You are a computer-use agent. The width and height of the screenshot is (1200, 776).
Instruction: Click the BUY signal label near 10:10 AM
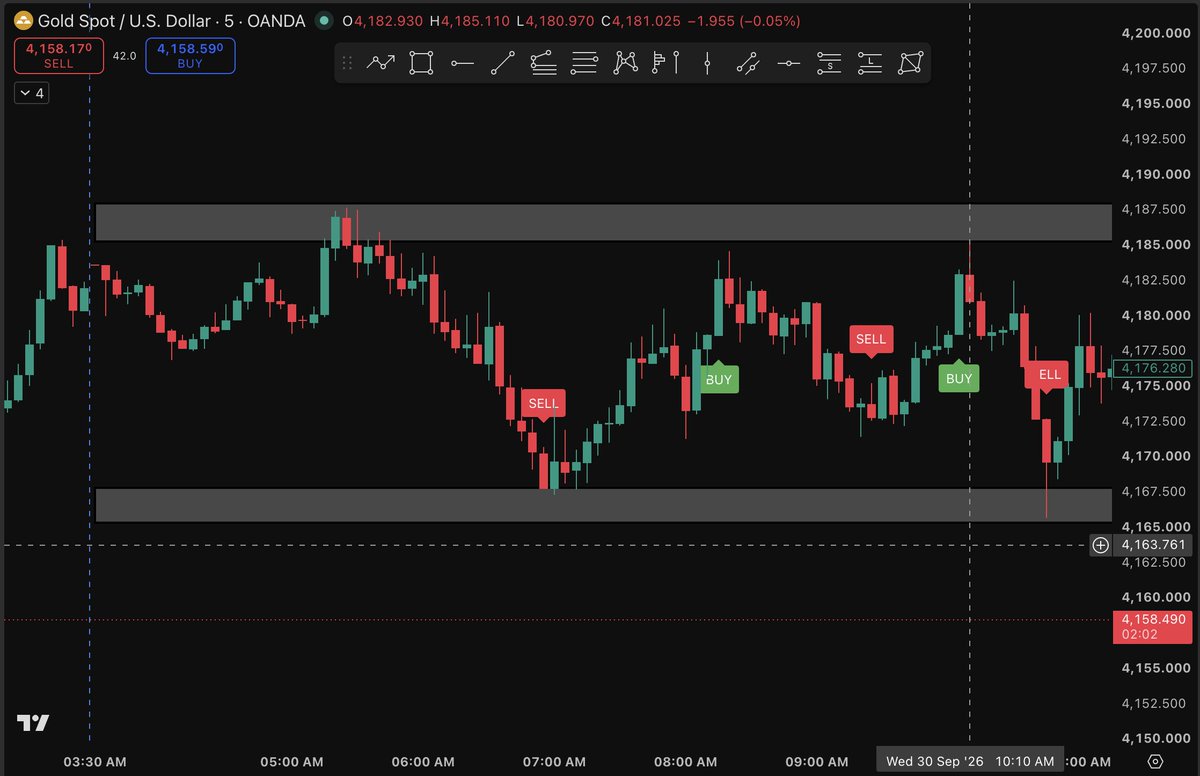point(958,378)
